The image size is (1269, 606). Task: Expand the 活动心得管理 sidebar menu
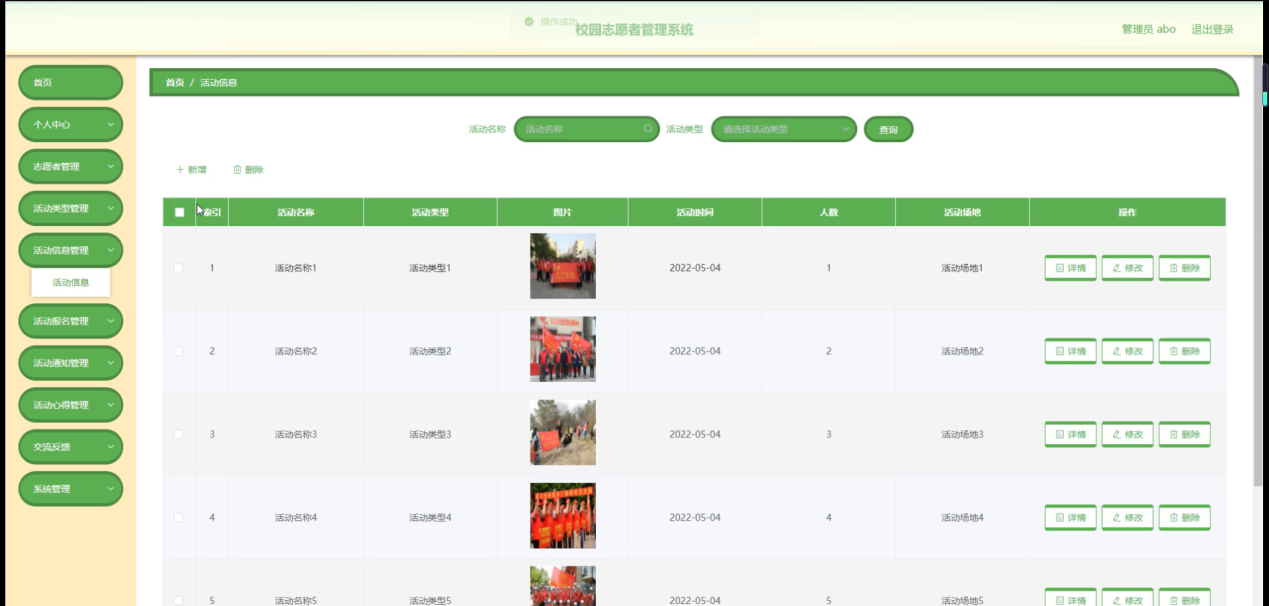coord(71,405)
